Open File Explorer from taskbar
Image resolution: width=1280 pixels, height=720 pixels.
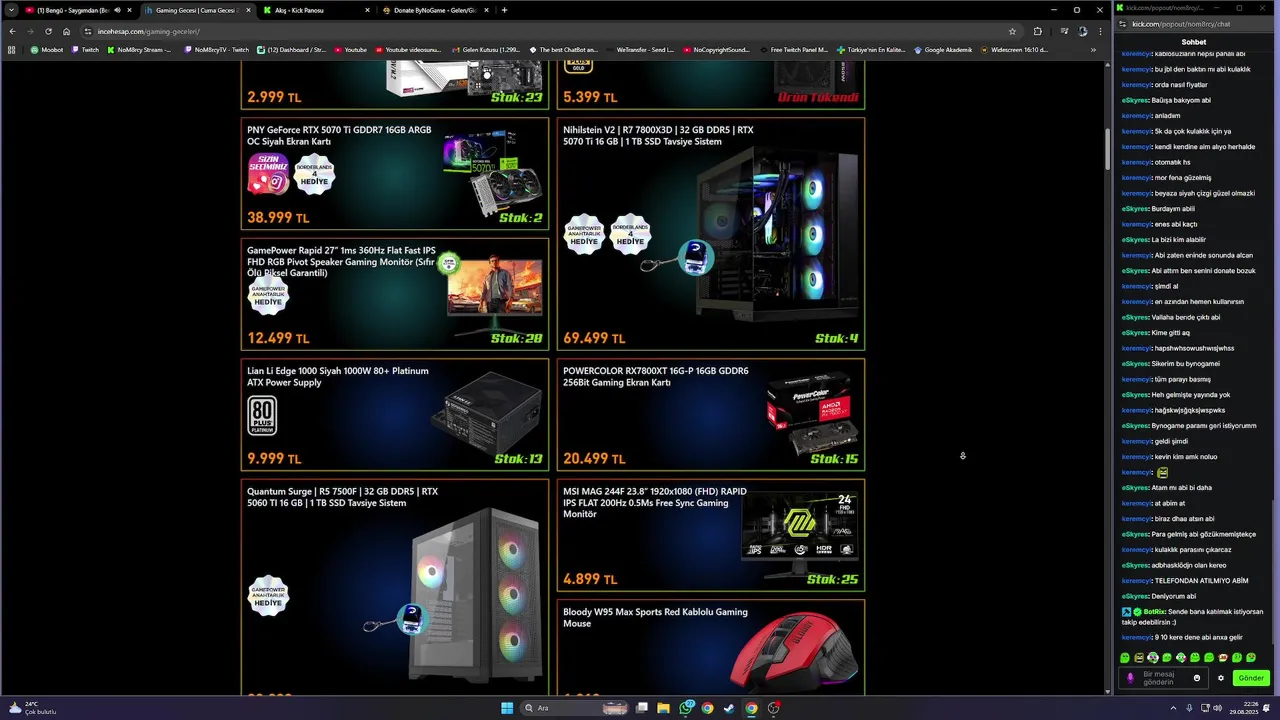click(x=663, y=708)
